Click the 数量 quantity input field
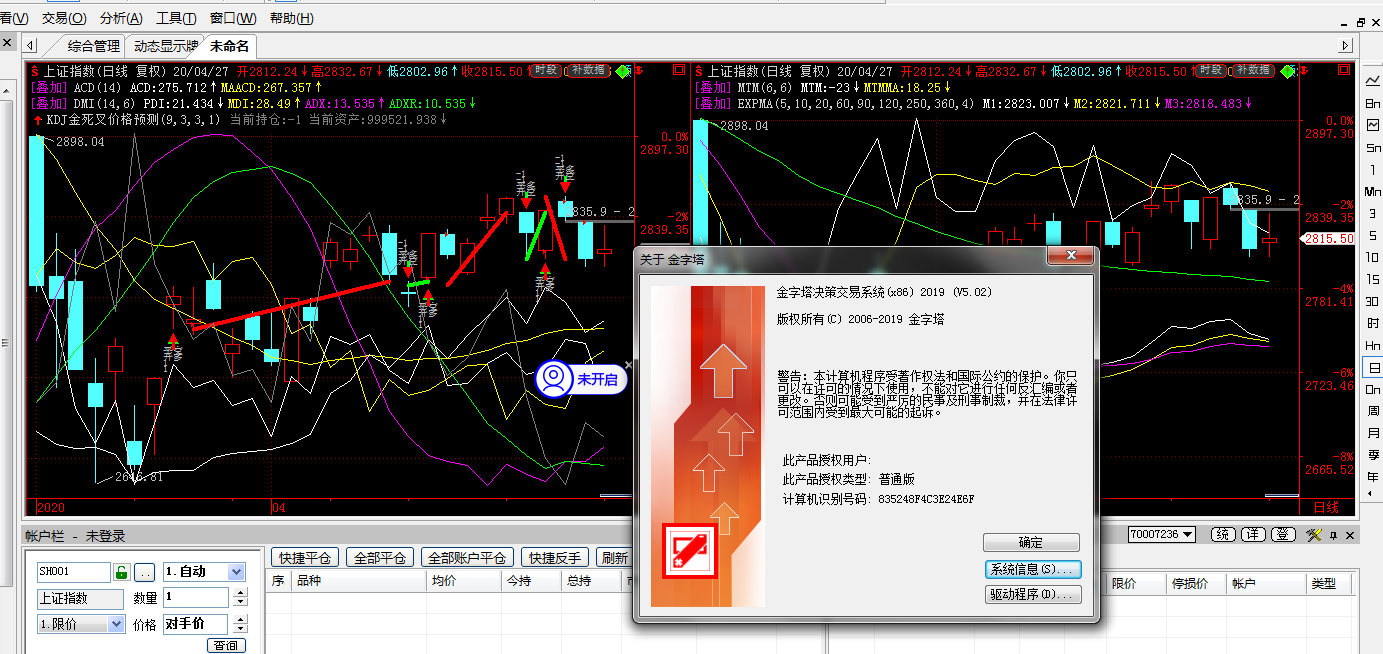The width and height of the screenshot is (1383, 654). [x=196, y=598]
